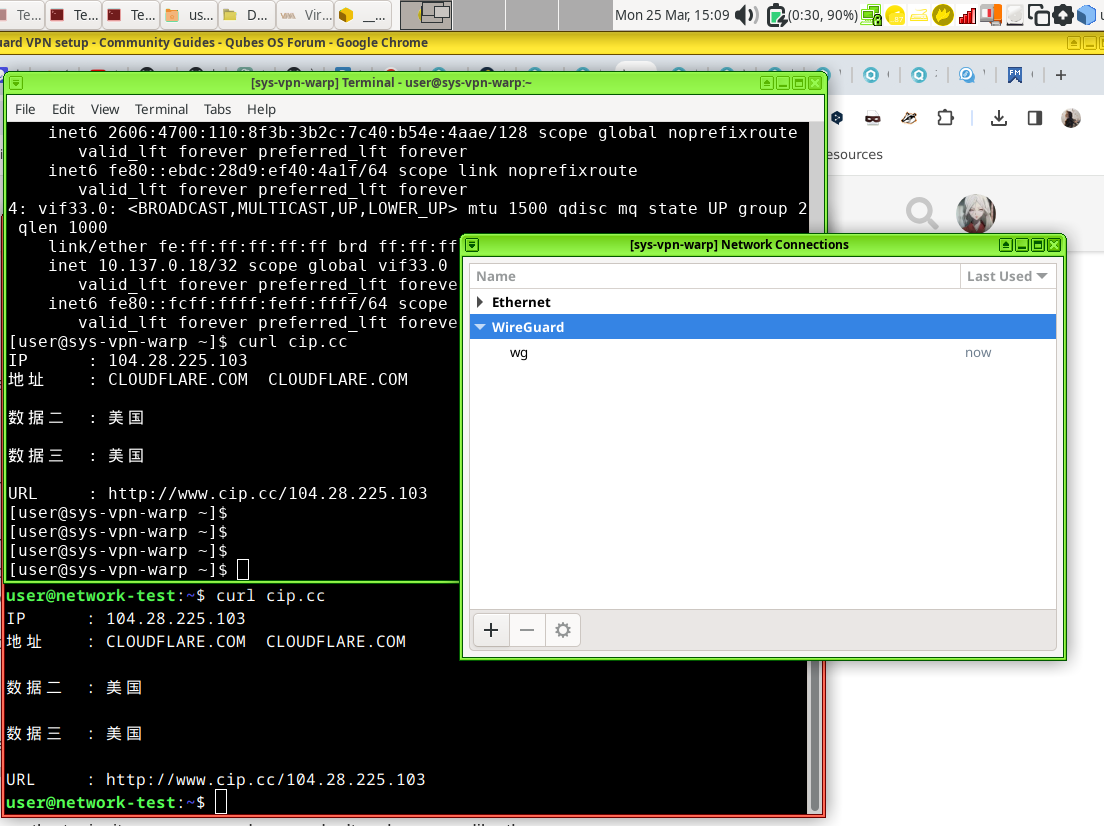Open the forum user avatar menu
The image size is (1104, 826).
[975, 212]
